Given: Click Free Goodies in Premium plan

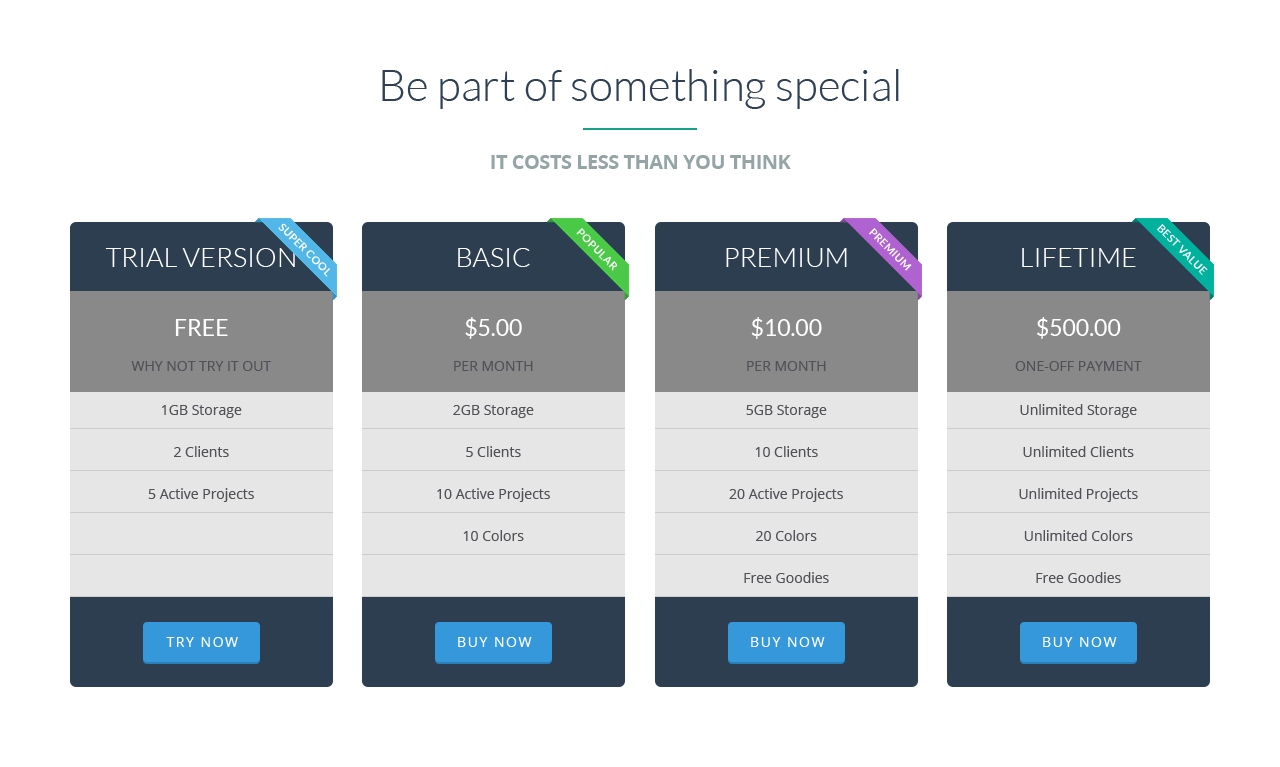Looking at the screenshot, I should 786,578.
